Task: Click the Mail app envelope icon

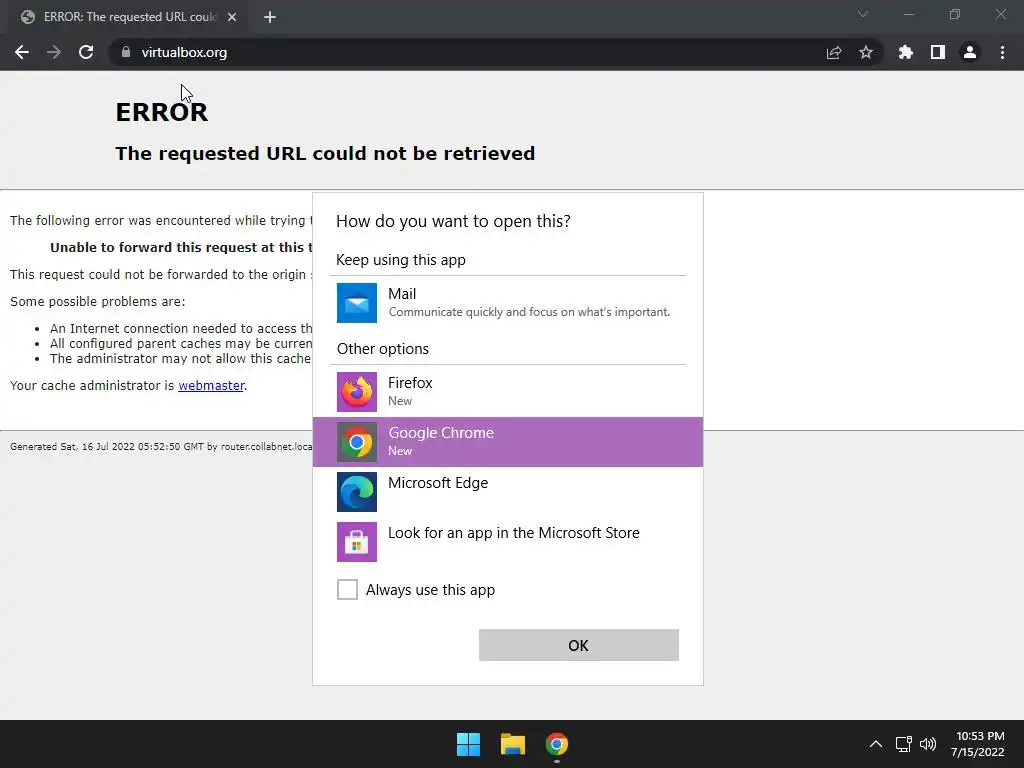Action: pyautogui.click(x=357, y=303)
